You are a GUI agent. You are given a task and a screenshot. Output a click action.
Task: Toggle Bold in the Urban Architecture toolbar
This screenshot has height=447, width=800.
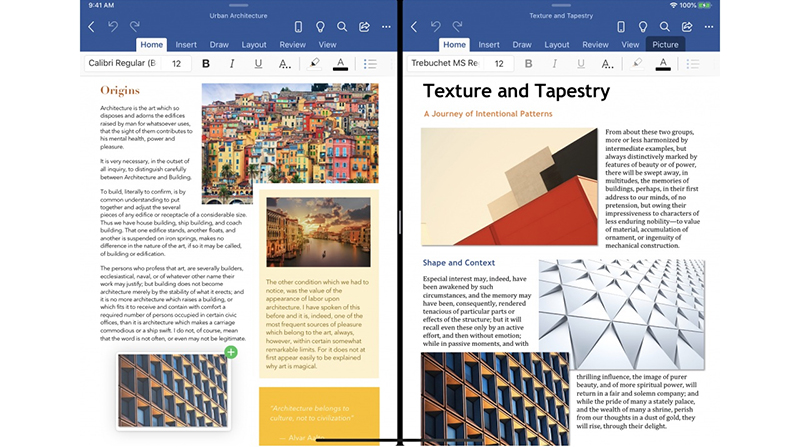pos(206,64)
